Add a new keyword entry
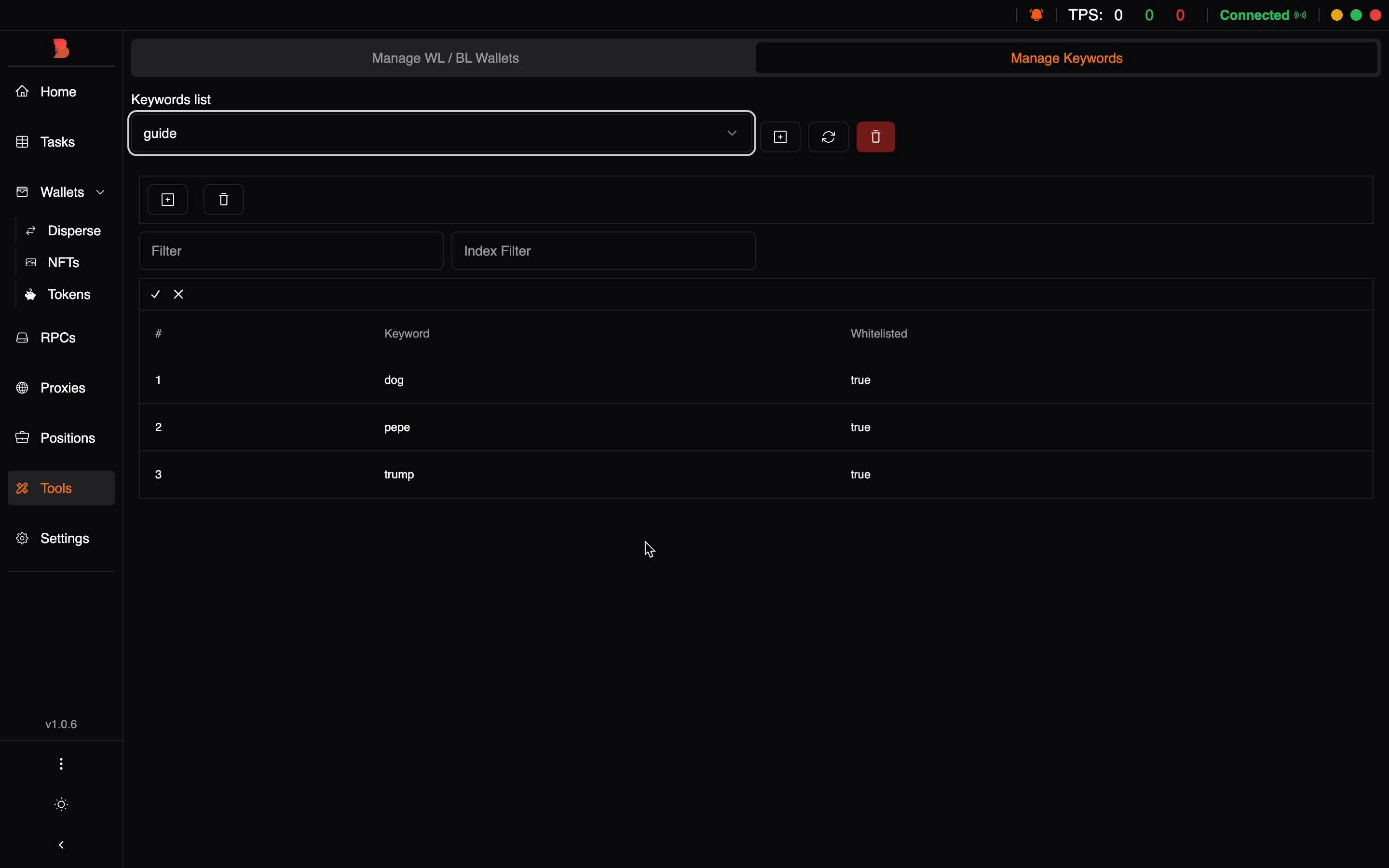 168,200
